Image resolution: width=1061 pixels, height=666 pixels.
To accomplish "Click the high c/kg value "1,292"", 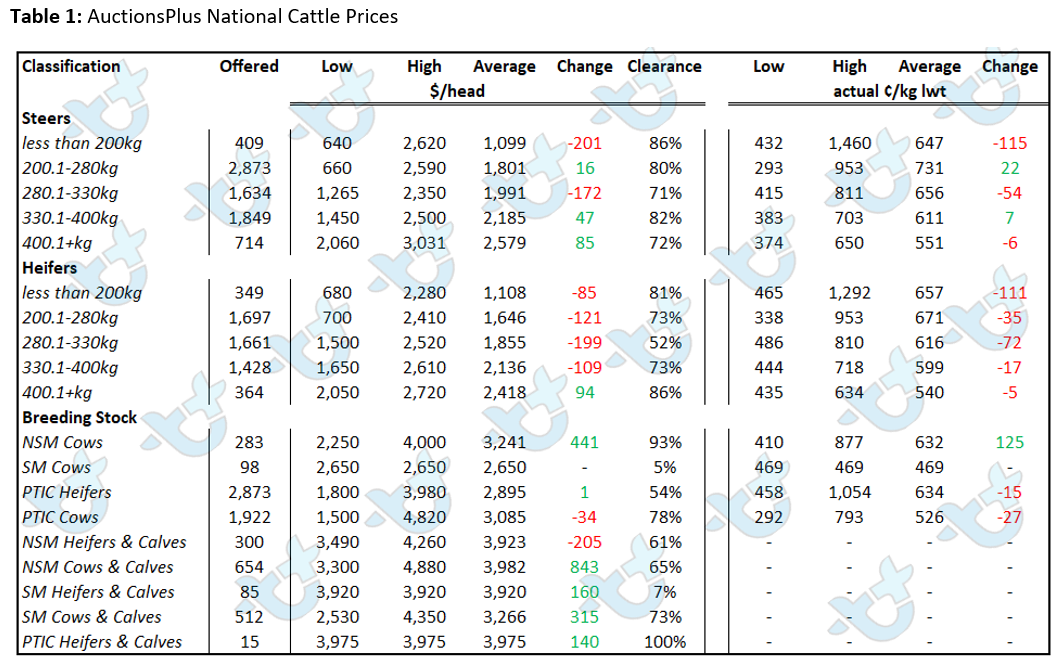I will point(850,293).
